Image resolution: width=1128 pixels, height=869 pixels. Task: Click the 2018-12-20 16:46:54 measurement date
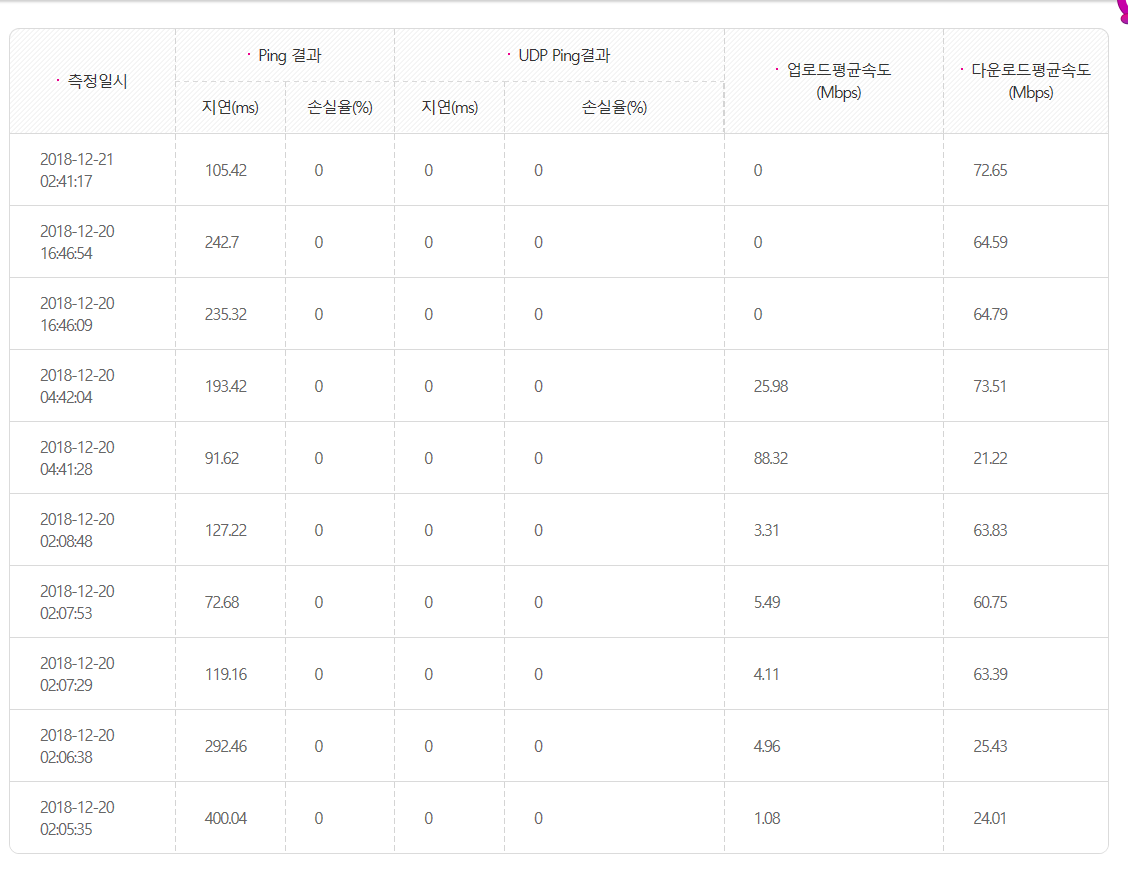77,242
